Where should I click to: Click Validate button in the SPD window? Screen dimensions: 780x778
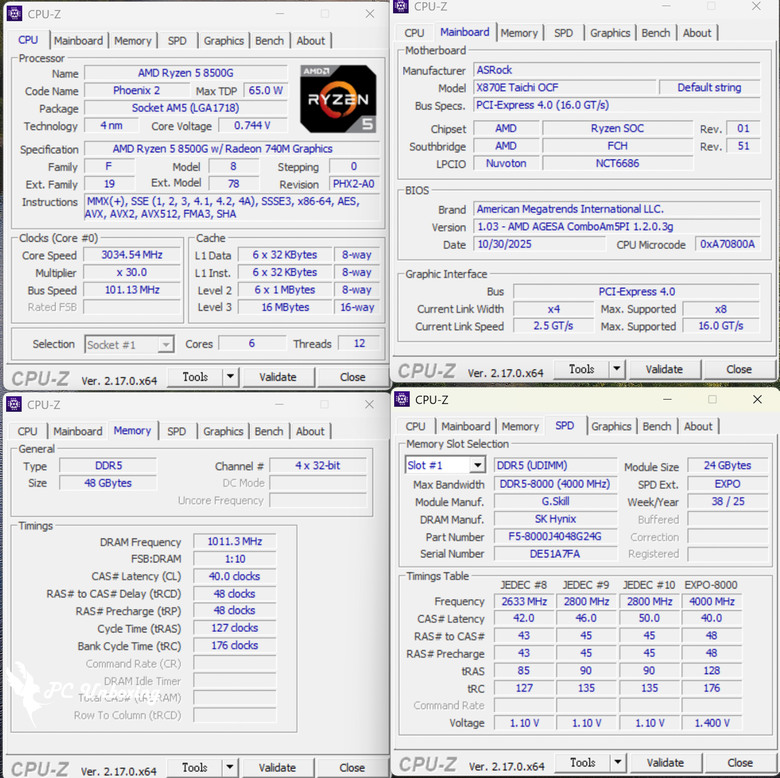pos(665,763)
